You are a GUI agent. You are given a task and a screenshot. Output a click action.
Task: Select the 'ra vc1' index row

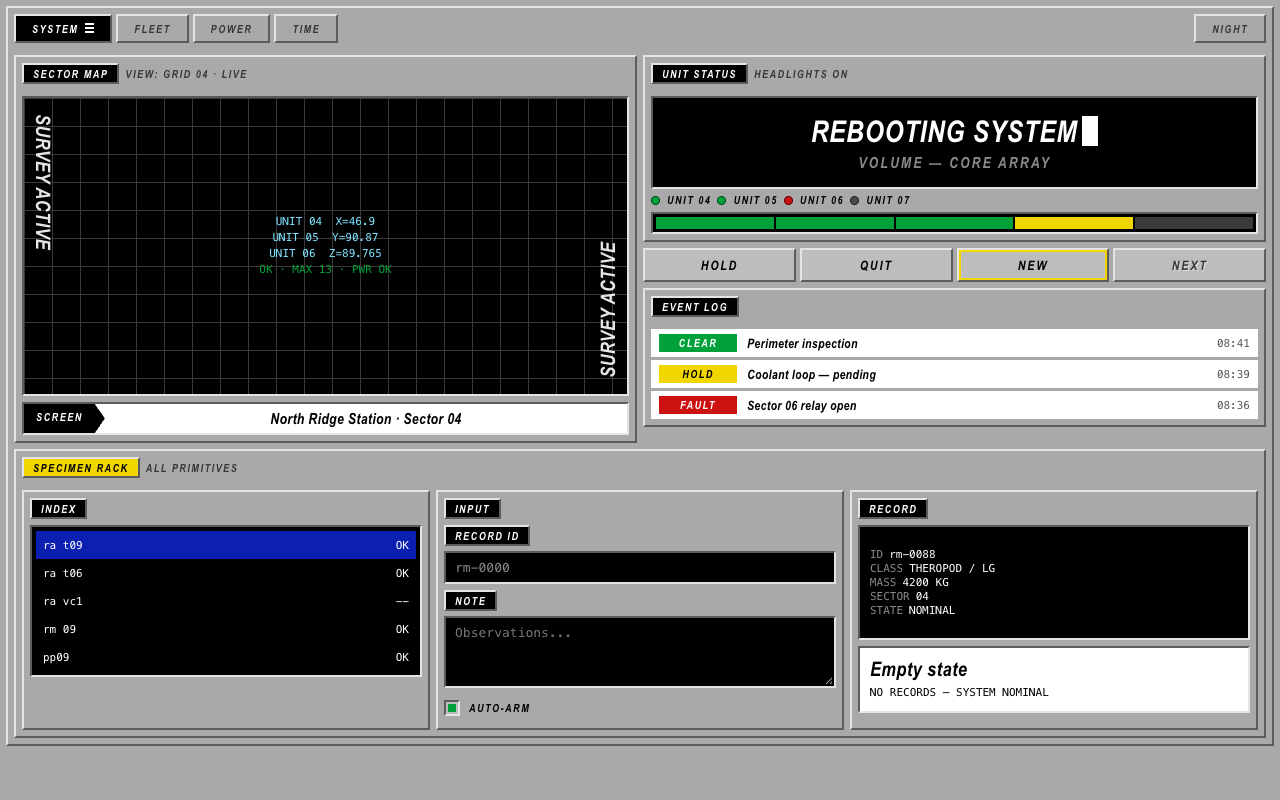pyautogui.click(x=226, y=601)
